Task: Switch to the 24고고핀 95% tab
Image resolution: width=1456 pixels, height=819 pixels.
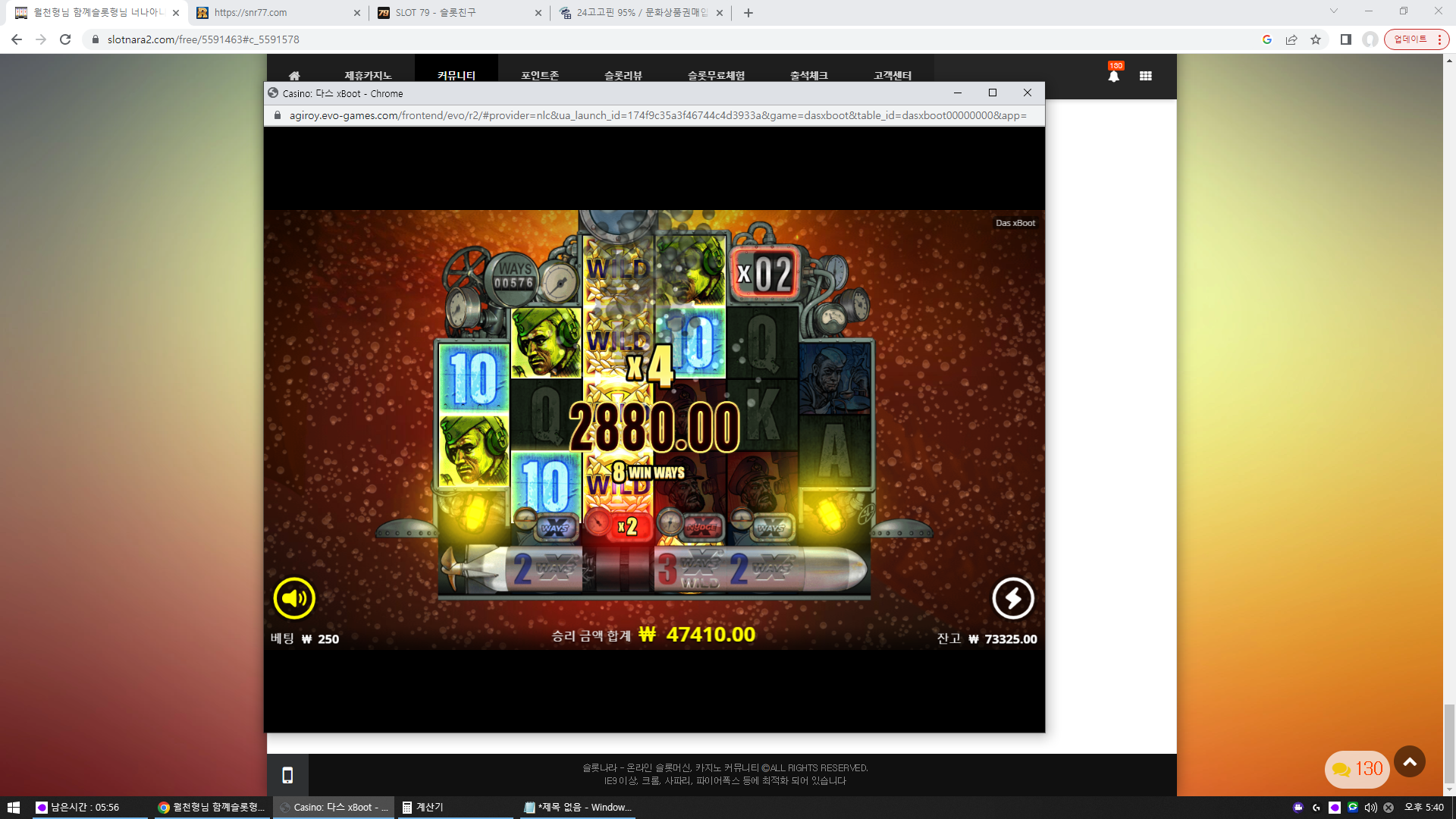Action: [642, 13]
